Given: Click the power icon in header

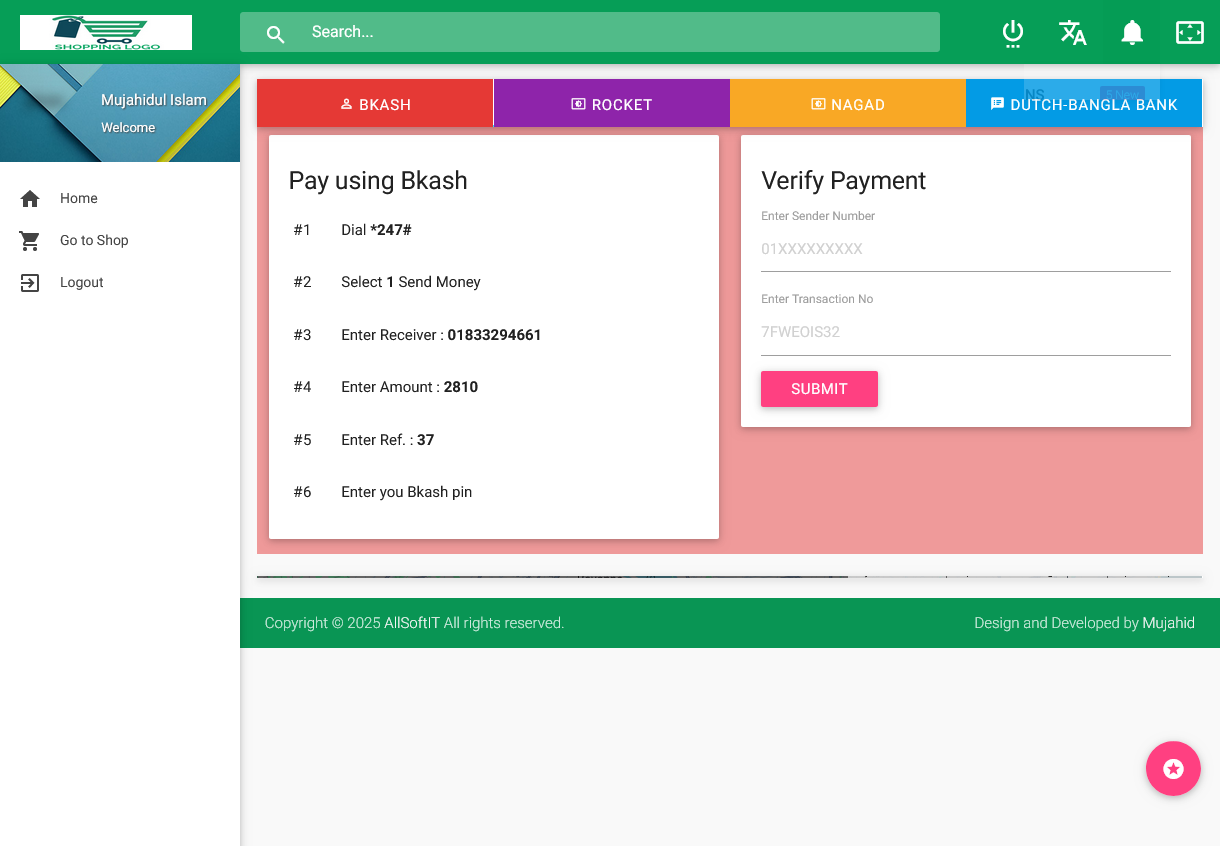Looking at the screenshot, I should pyautogui.click(x=1013, y=33).
